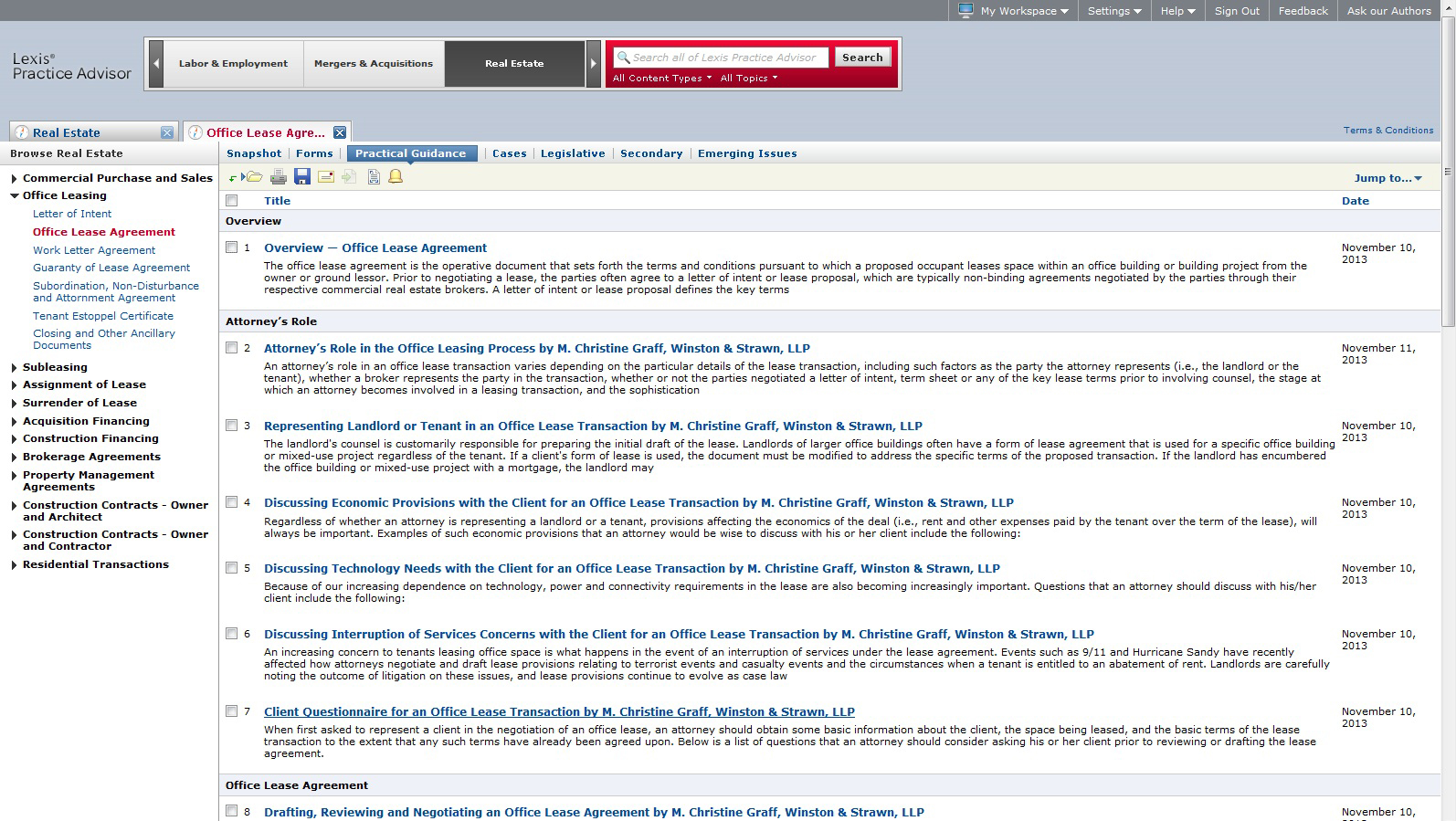Screen dimensions: 1456x821
Task: Select Letter of Intent in the browse tree
Action: point(72,214)
